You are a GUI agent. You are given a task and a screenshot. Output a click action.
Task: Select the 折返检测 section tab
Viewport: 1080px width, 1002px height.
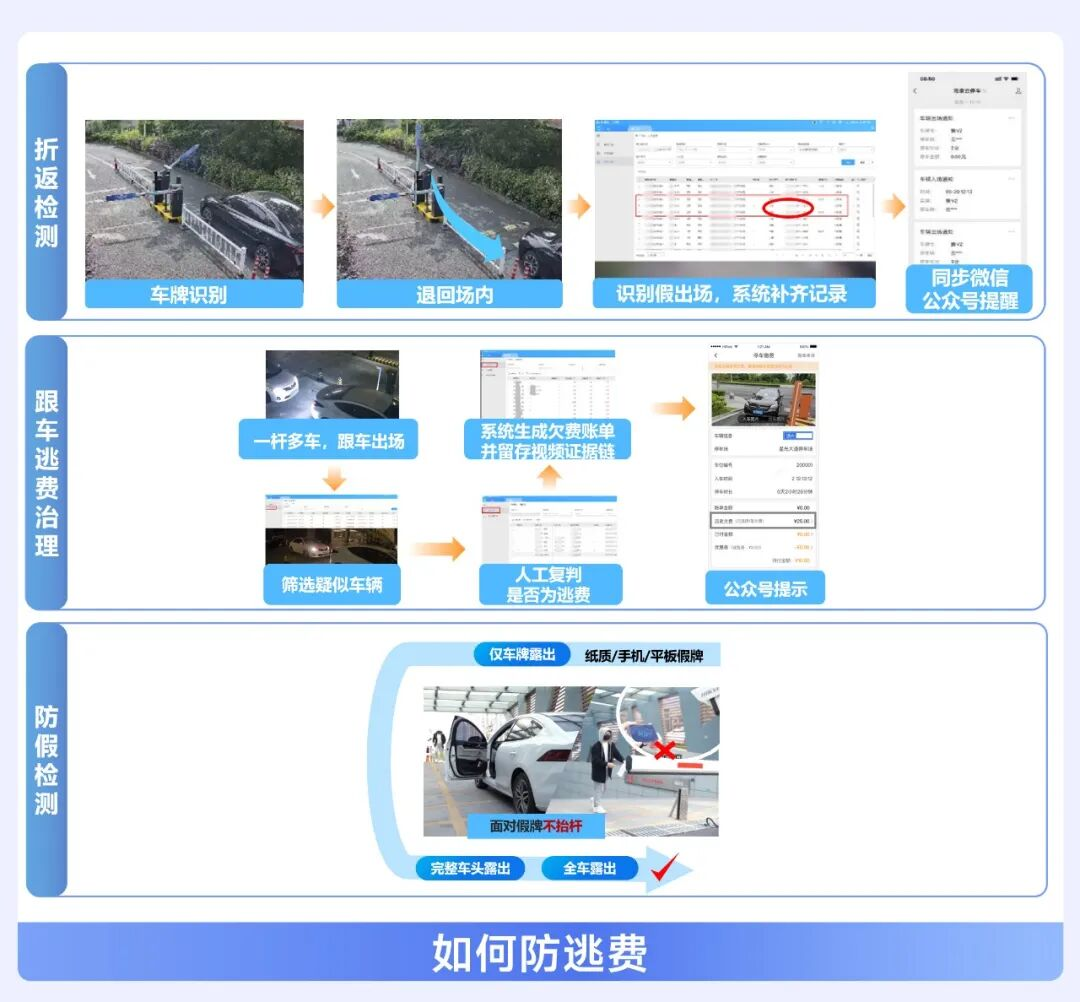pyautogui.click(x=47, y=192)
